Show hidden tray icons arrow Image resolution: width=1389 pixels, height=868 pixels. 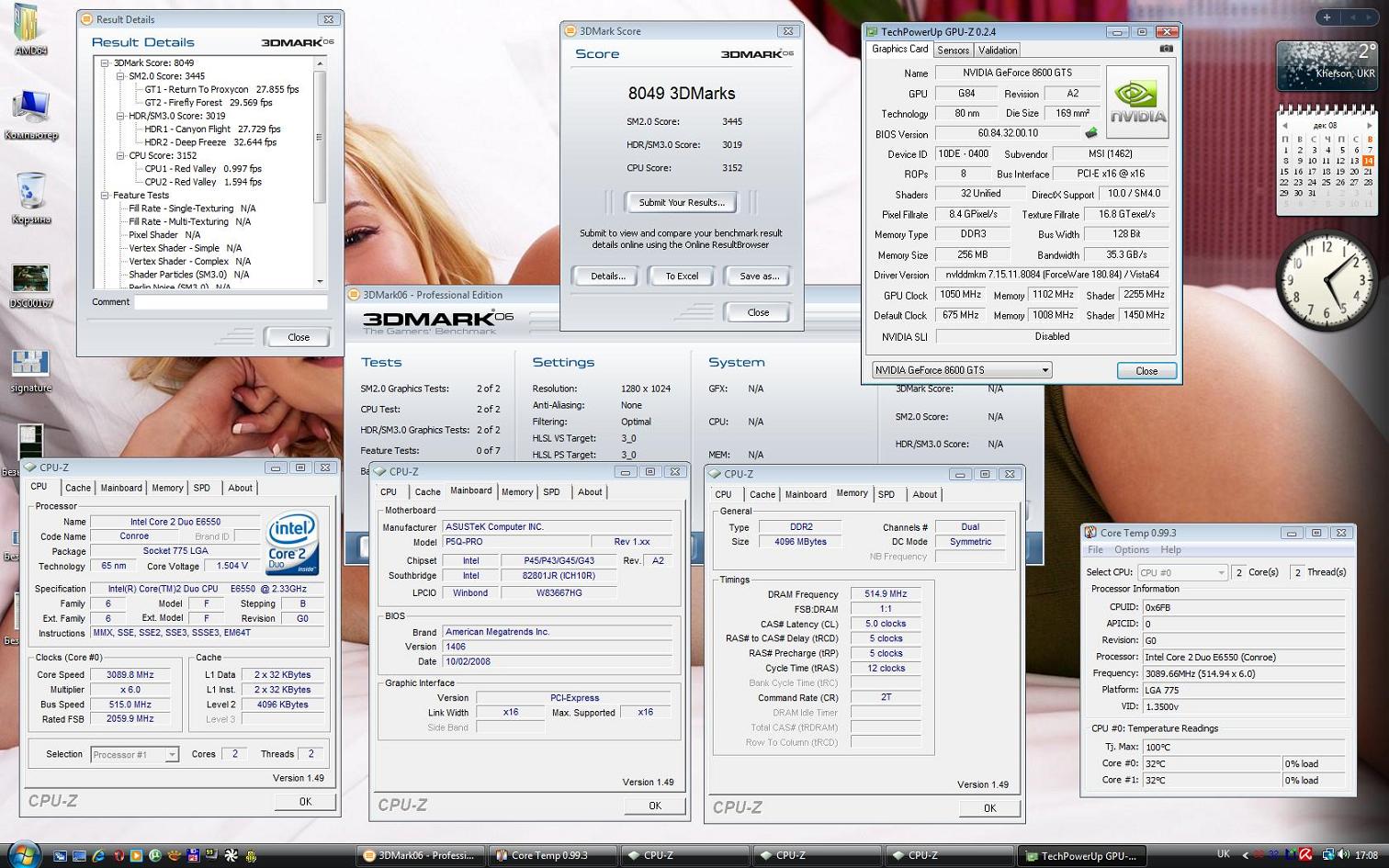(x=1246, y=855)
